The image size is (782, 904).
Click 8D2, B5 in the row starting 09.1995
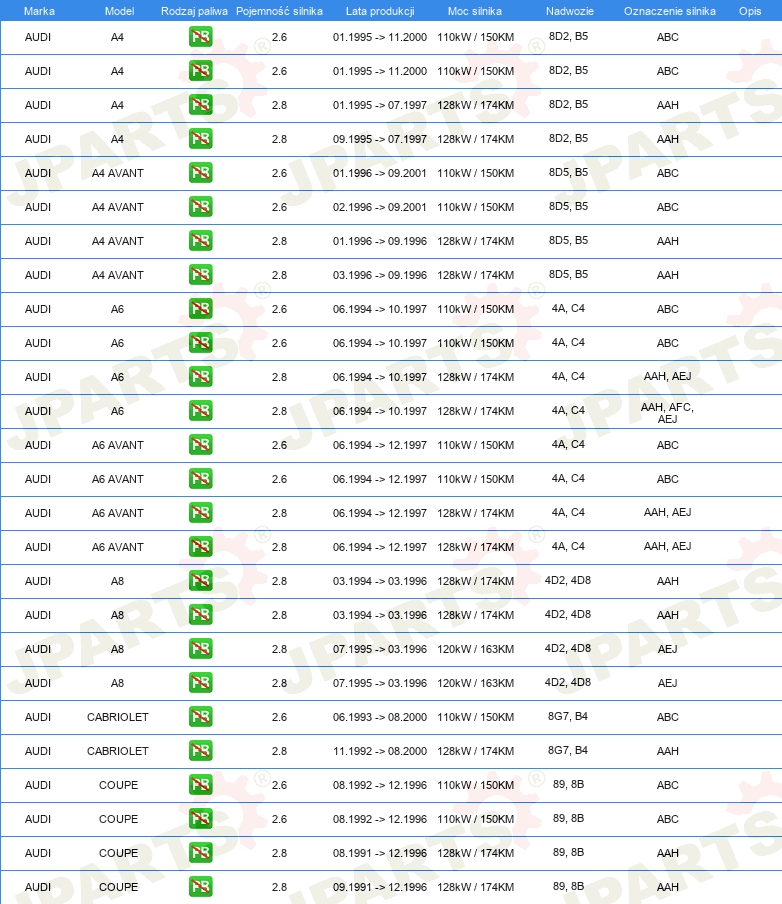click(x=568, y=138)
